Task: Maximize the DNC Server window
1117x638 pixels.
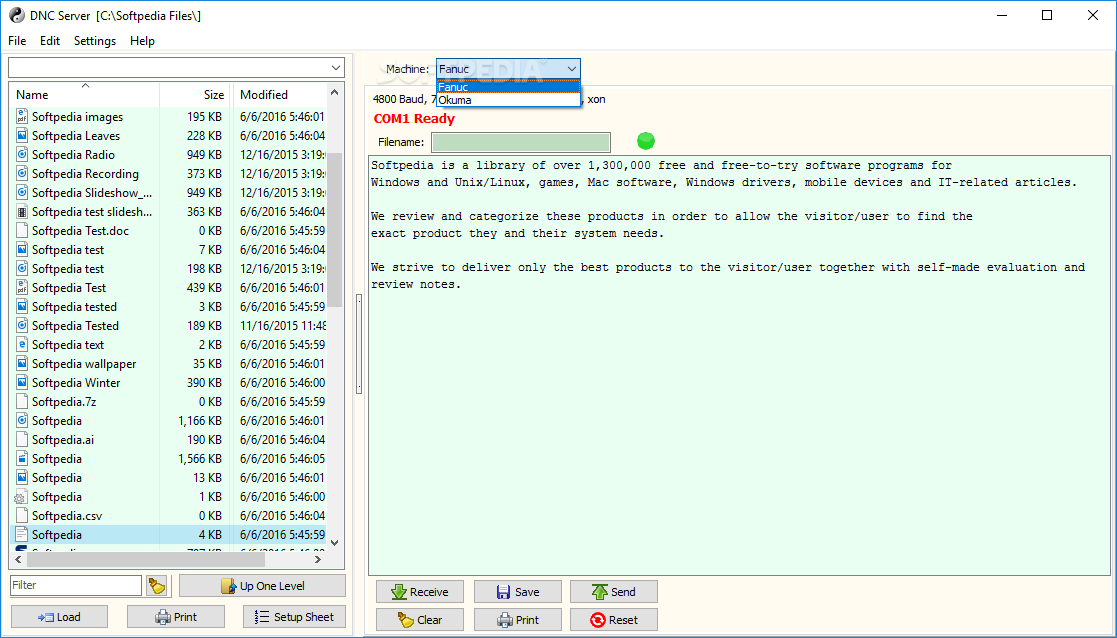Action: tap(1046, 15)
